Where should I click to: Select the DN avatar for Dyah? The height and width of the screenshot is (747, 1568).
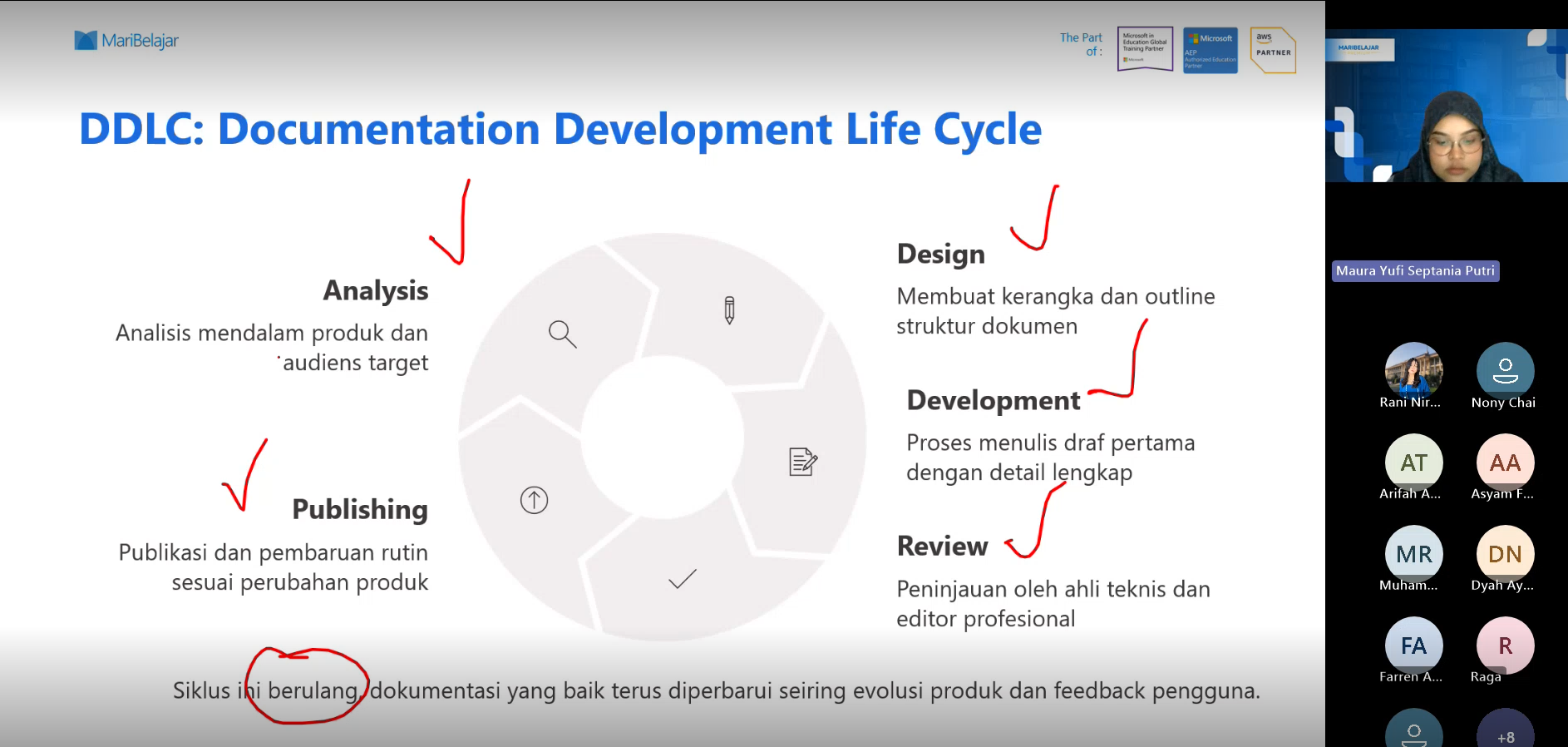tap(1505, 553)
